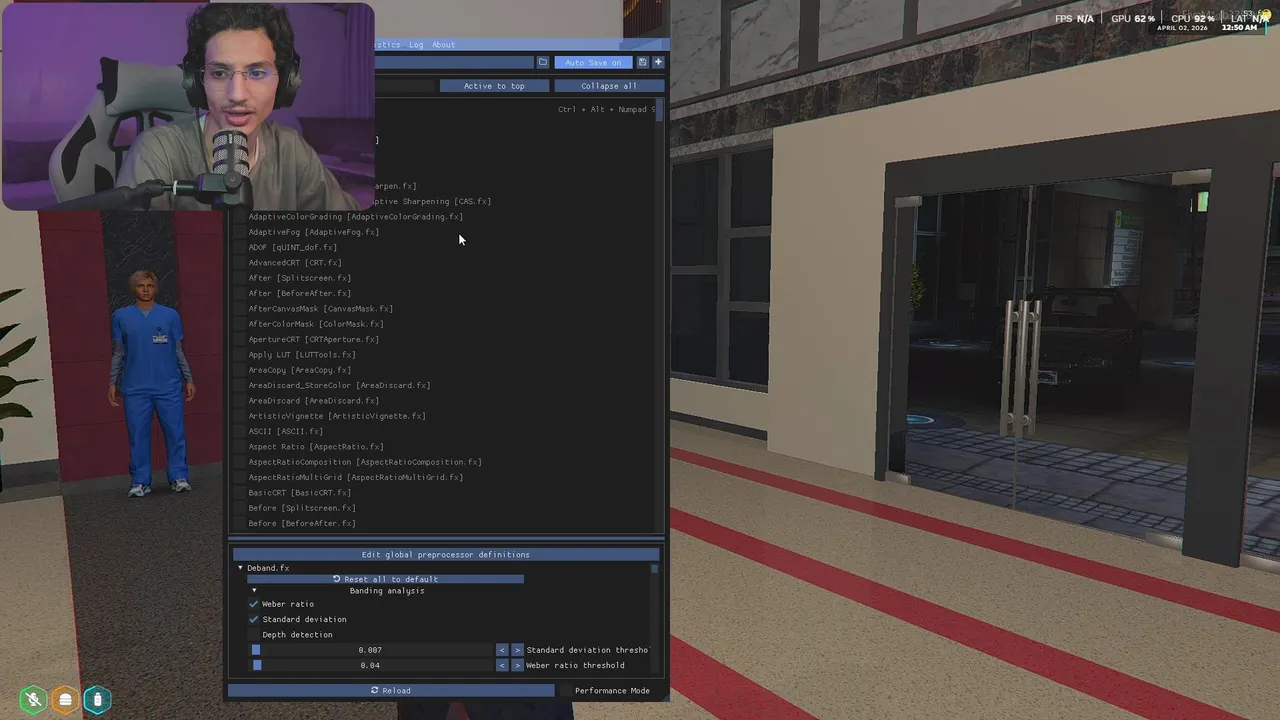
Task: Click the save preset floppy icon
Action: (642, 62)
